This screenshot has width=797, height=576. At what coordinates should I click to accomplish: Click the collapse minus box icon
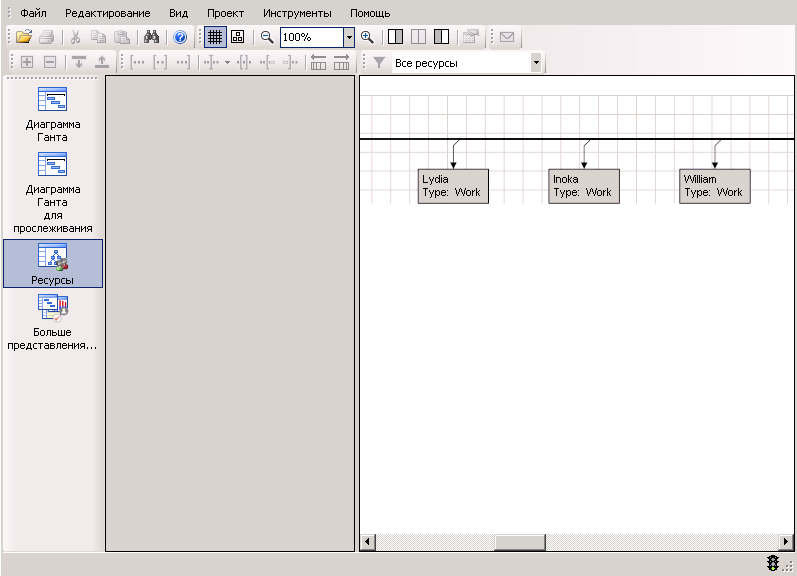coord(50,63)
